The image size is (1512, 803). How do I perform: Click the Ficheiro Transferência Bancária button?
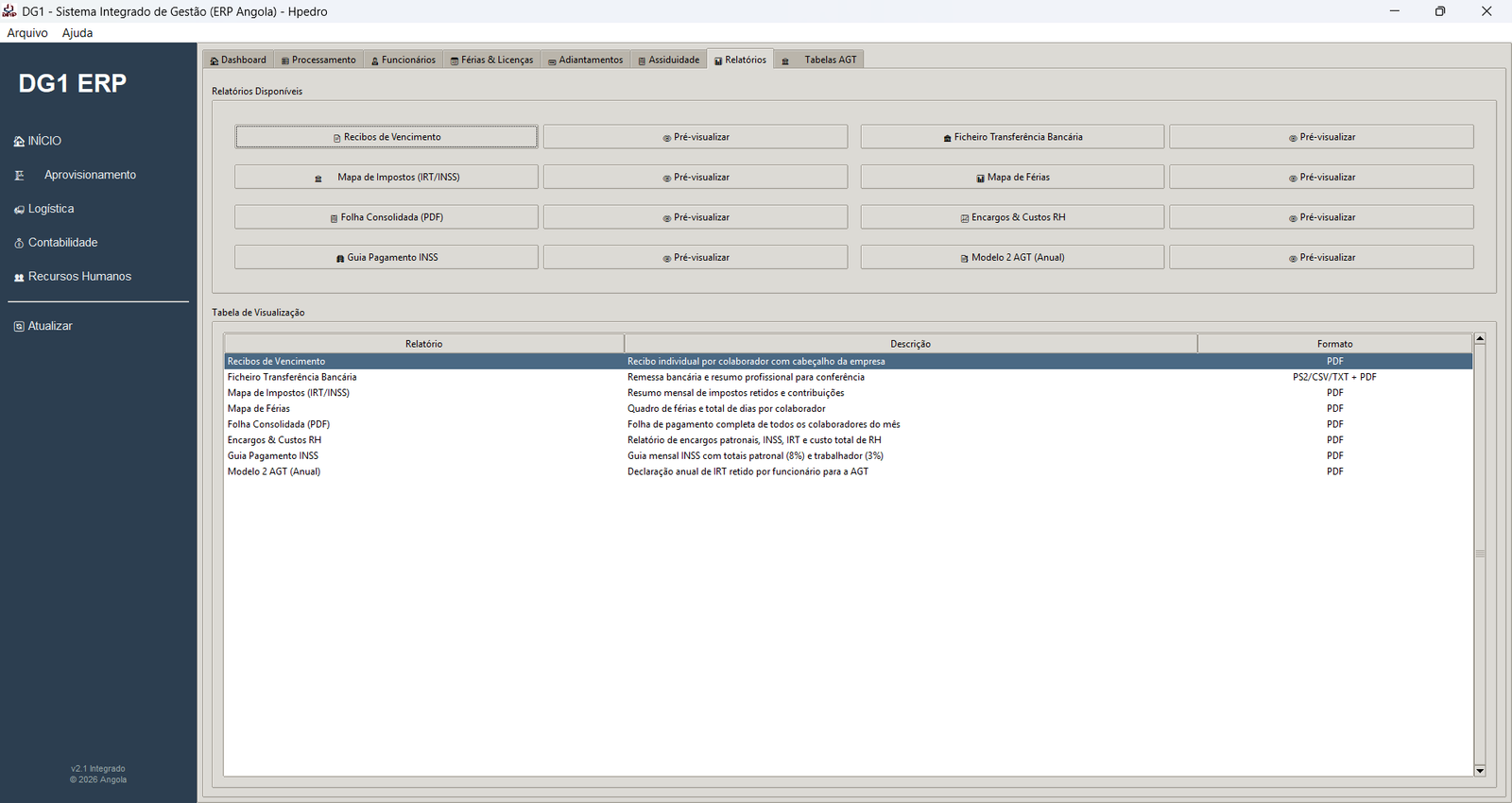(x=1012, y=137)
